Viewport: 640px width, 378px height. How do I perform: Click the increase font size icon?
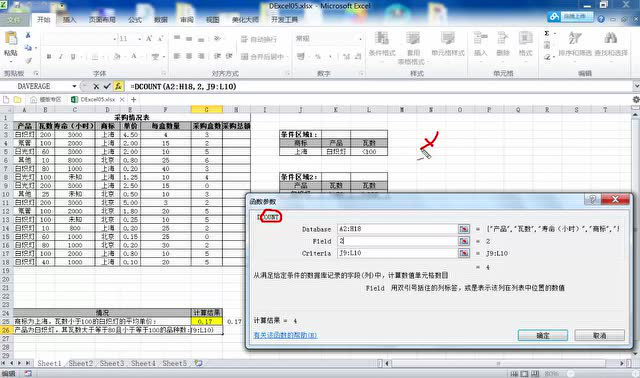coord(149,39)
